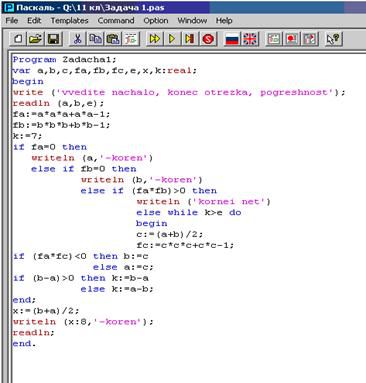The height and width of the screenshot is (383, 366).
Task: Click the 'else if (fa*fb)>0 then' line
Action: (149, 191)
